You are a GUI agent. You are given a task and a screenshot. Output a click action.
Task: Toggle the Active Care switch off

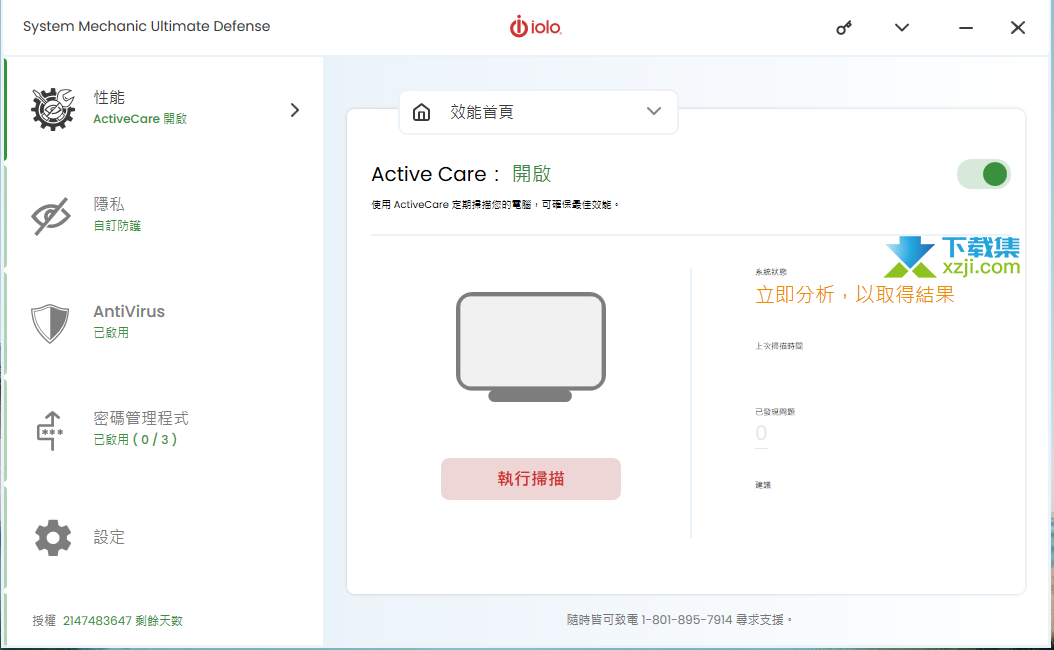point(983,174)
